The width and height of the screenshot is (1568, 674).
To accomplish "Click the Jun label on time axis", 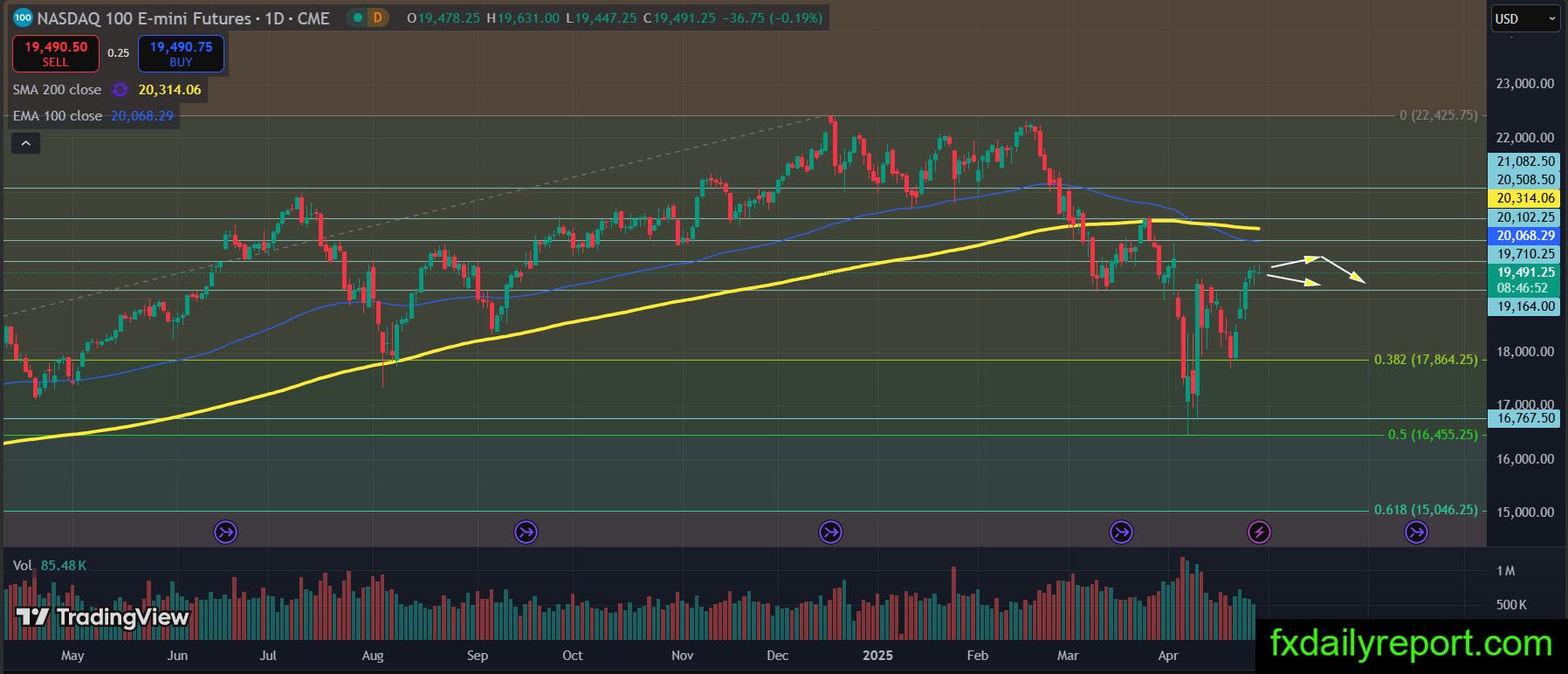I will (x=177, y=656).
